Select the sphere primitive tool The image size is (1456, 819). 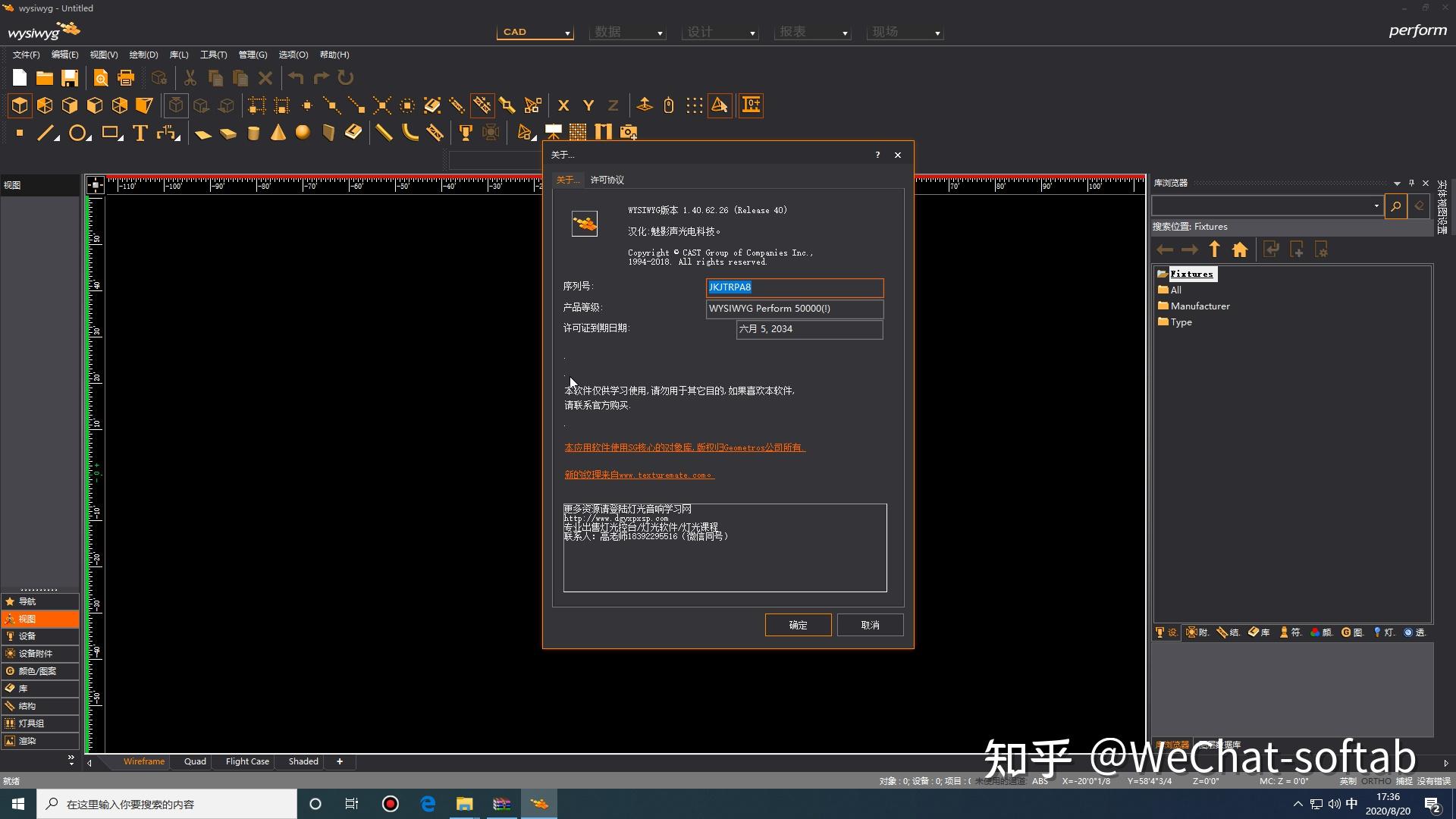(x=302, y=133)
